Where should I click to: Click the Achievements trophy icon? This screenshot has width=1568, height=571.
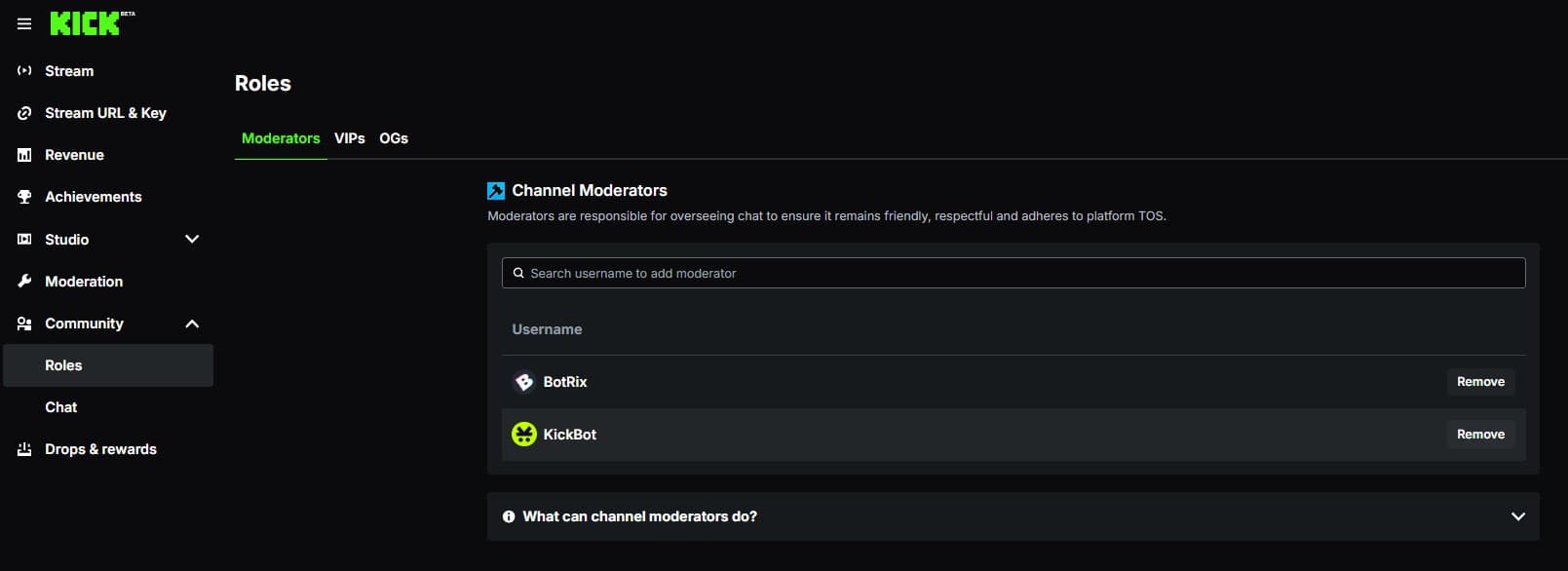24,197
